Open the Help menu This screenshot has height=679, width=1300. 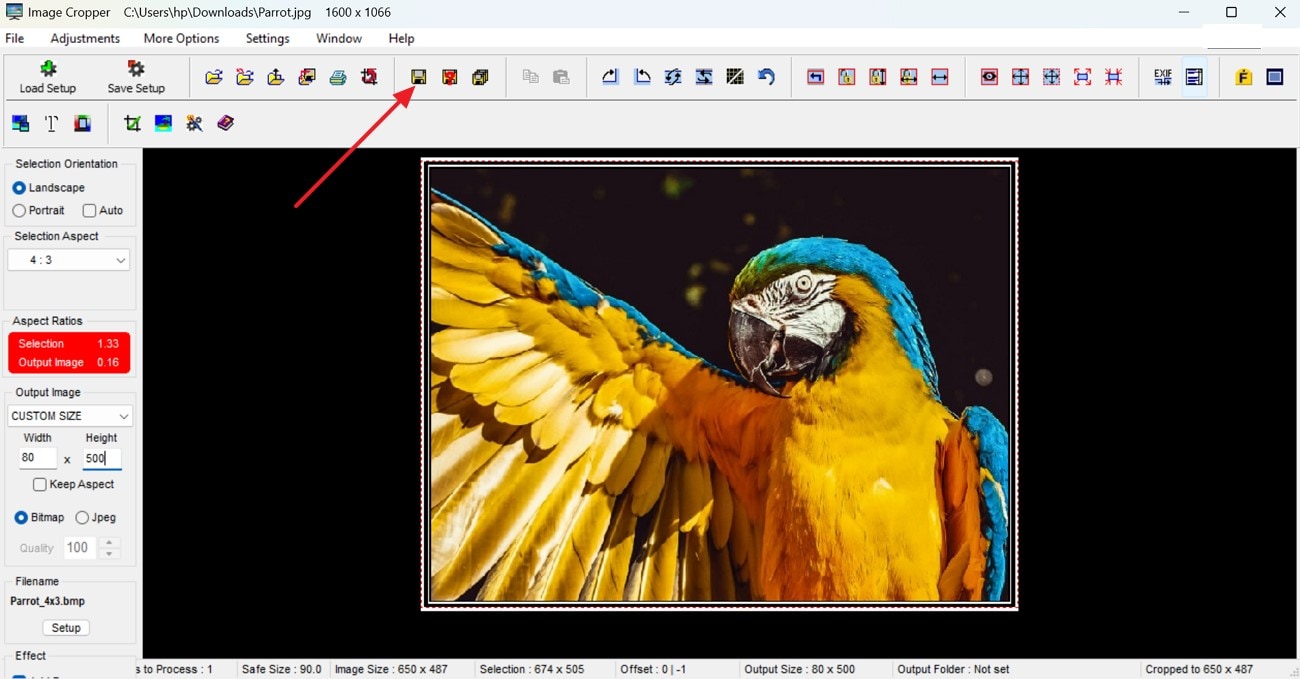click(x=401, y=38)
